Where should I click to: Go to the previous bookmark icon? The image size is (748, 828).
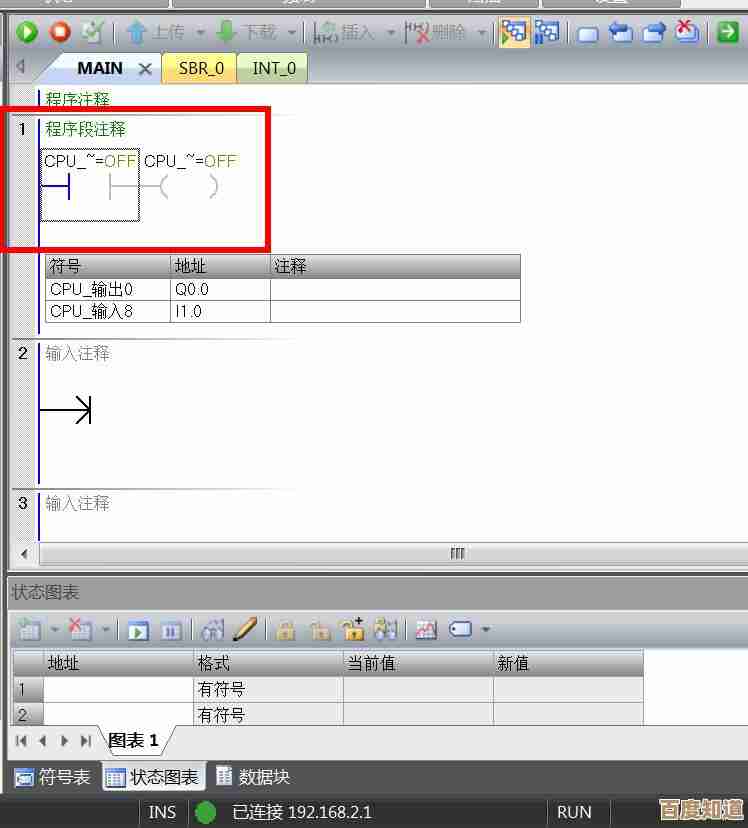(621, 33)
